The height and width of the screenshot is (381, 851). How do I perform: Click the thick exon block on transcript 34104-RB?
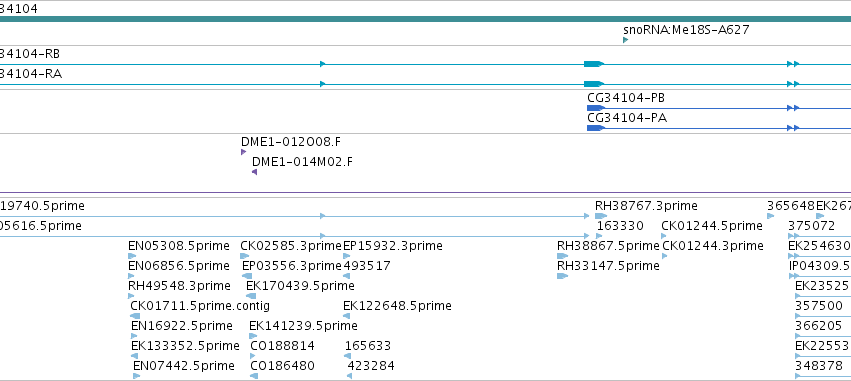pyautogui.click(x=593, y=64)
